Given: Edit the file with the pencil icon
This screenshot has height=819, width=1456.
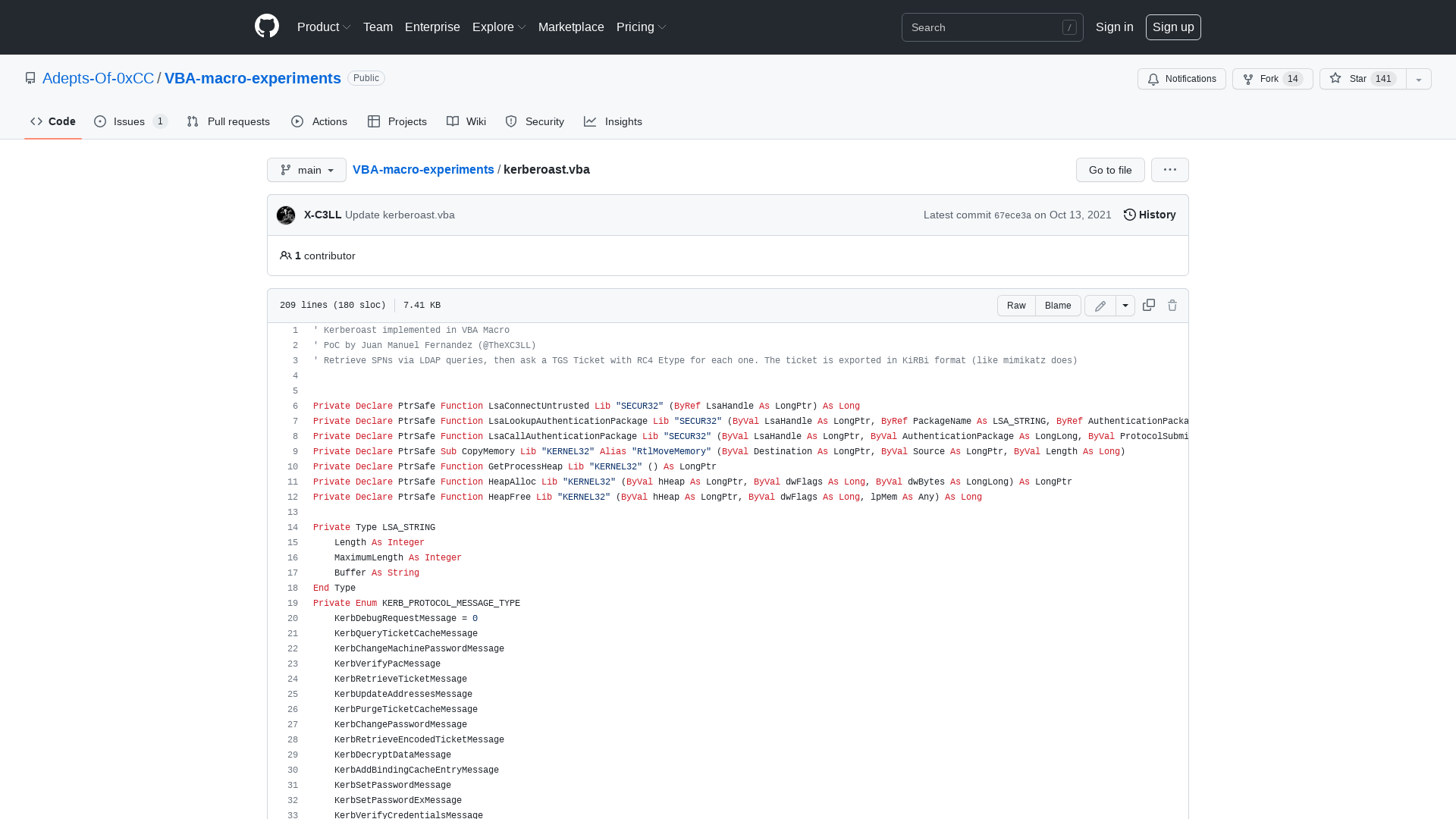Looking at the screenshot, I should [x=1100, y=305].
